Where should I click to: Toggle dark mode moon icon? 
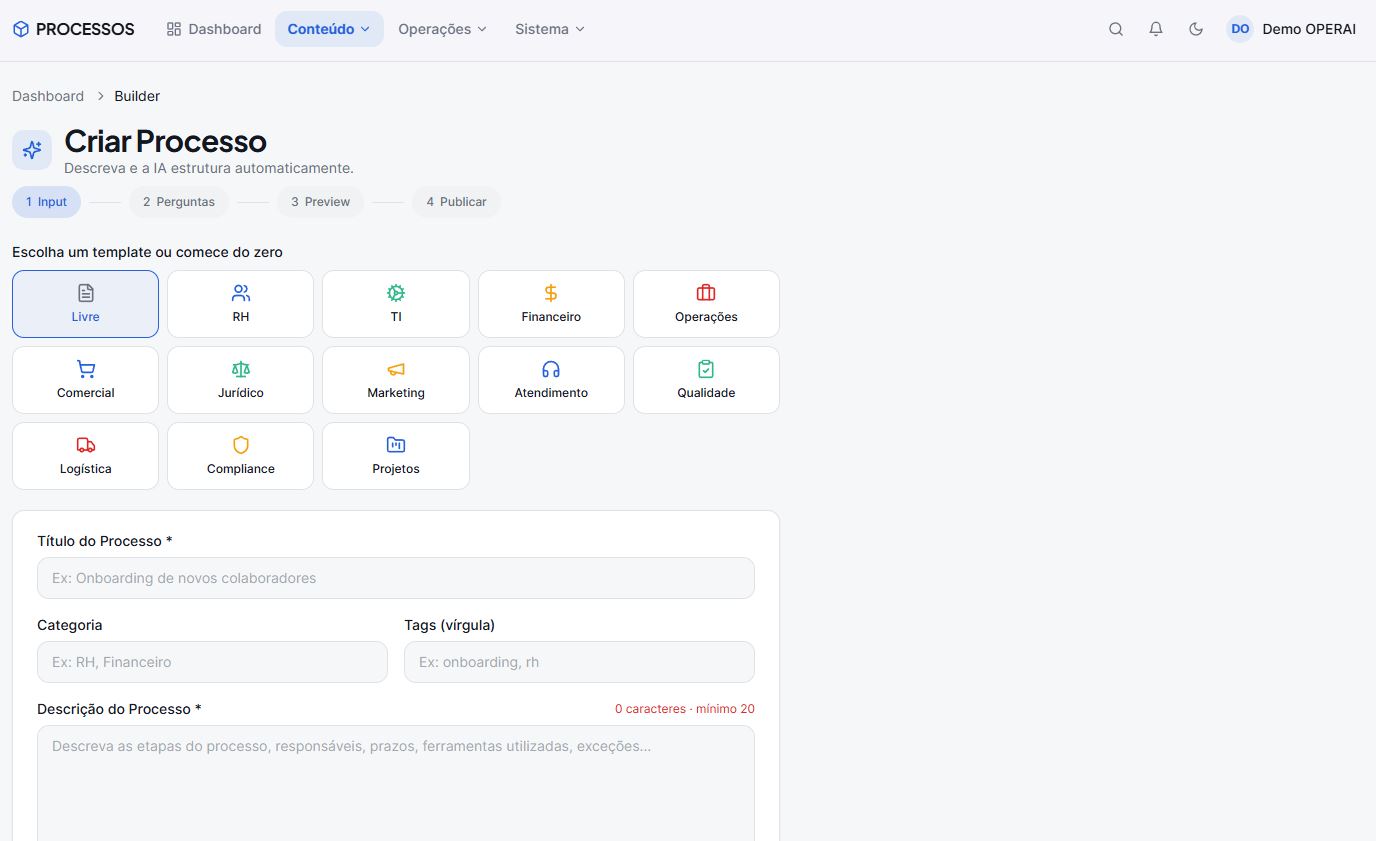[x=1196, y=29]
